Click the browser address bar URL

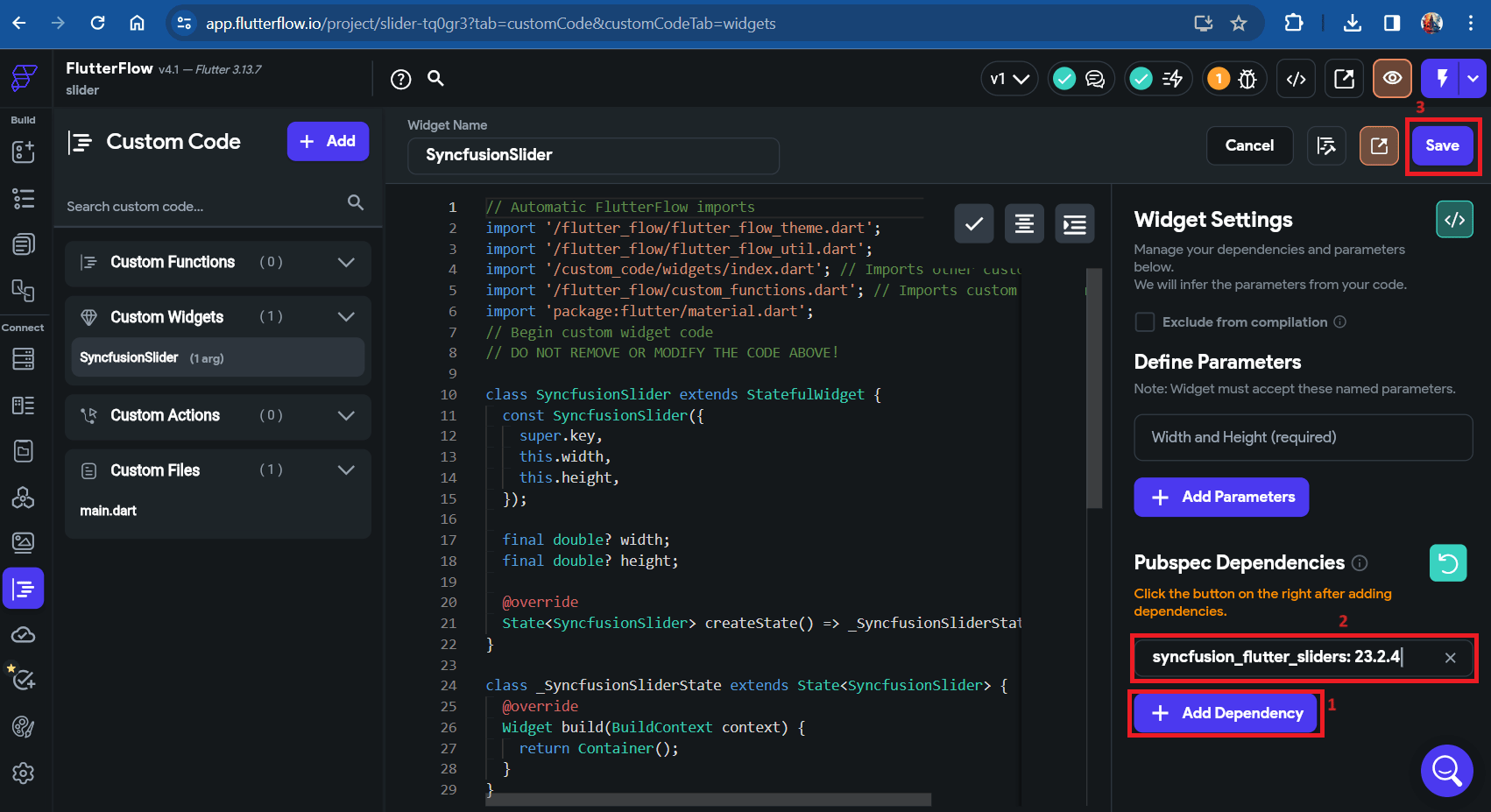(x=491, y=24)
